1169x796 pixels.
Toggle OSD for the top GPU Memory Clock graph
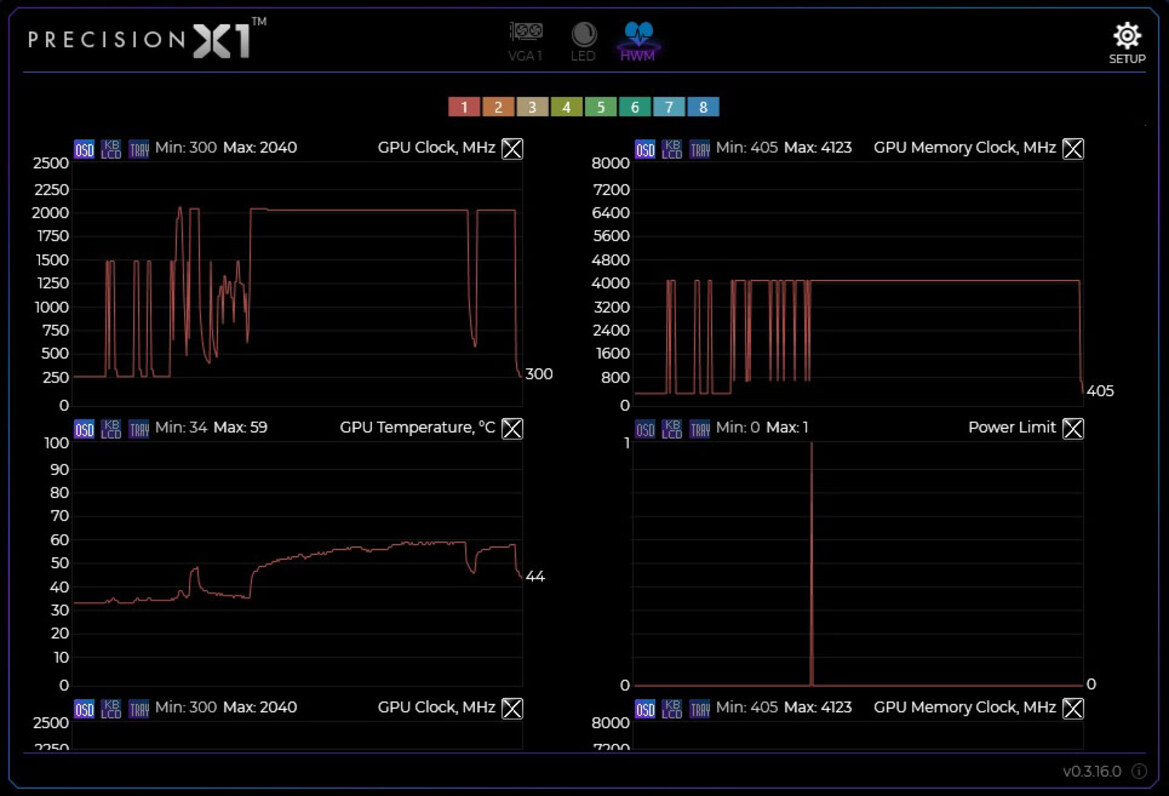pyautogui.click(x=645, y=149)
